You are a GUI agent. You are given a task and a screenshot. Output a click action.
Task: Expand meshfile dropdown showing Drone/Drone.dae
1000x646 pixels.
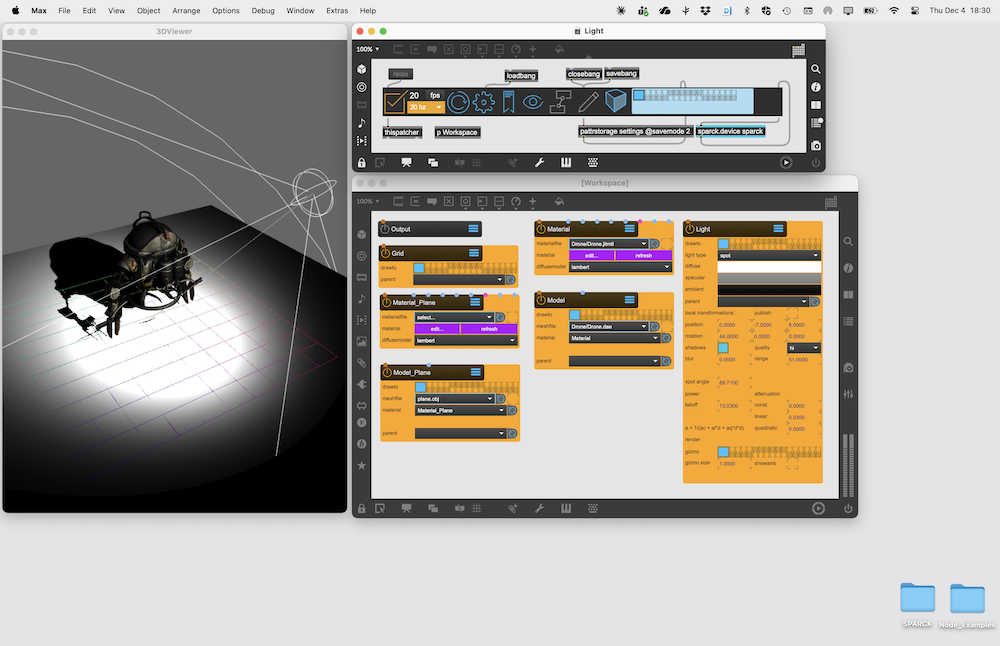point(609,326)
